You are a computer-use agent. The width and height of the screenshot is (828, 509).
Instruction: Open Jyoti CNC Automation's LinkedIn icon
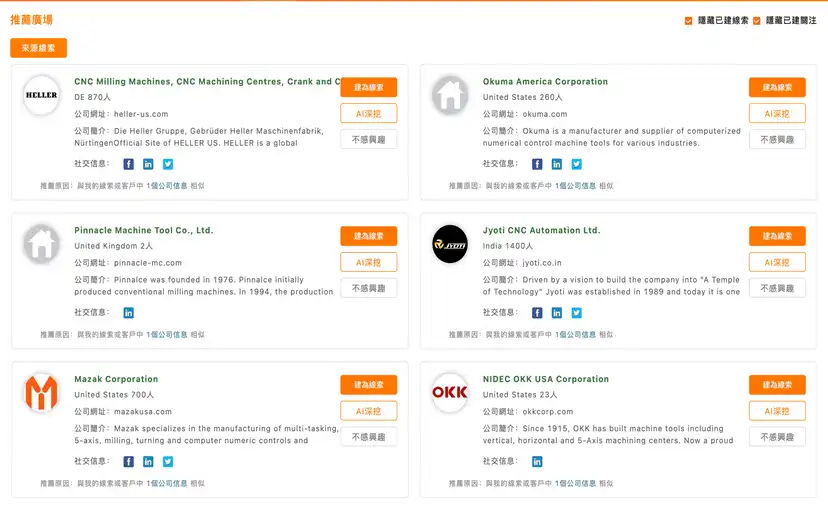[x=557, y=313]
